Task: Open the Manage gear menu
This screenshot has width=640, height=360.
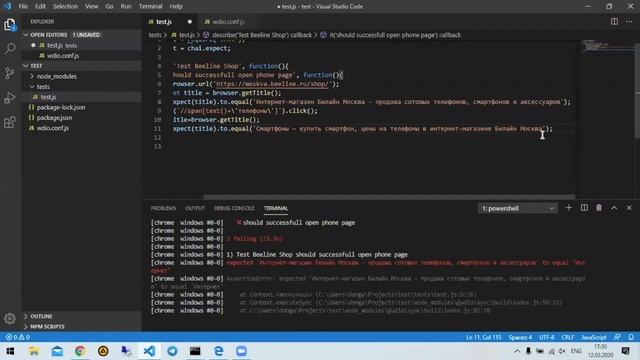Action: click(x=10, y=318)
